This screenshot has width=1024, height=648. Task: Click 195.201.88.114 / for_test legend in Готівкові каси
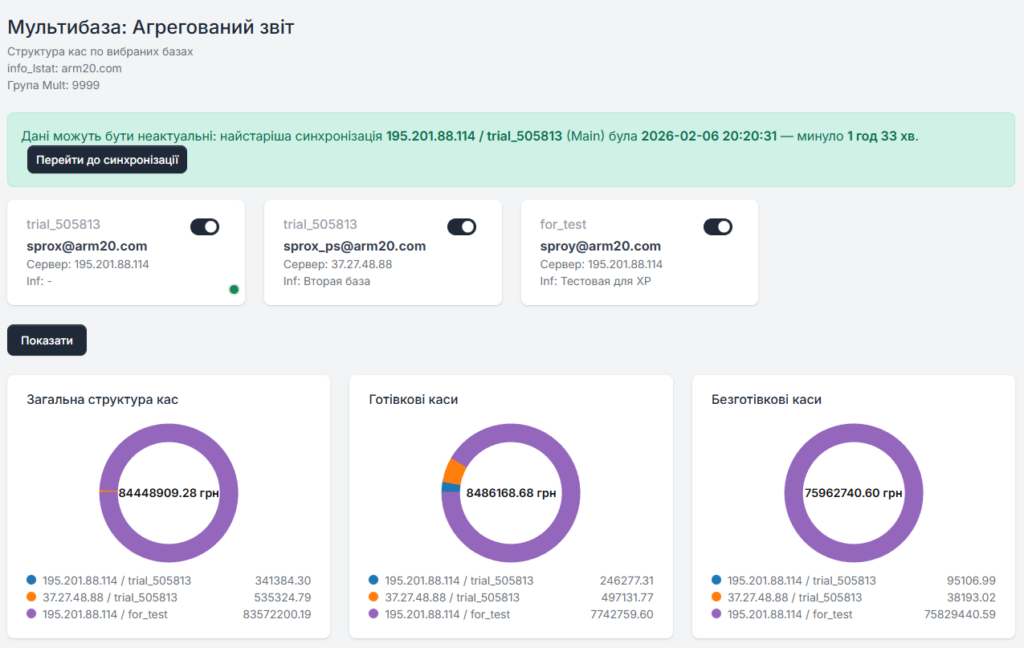pos(447,614)
